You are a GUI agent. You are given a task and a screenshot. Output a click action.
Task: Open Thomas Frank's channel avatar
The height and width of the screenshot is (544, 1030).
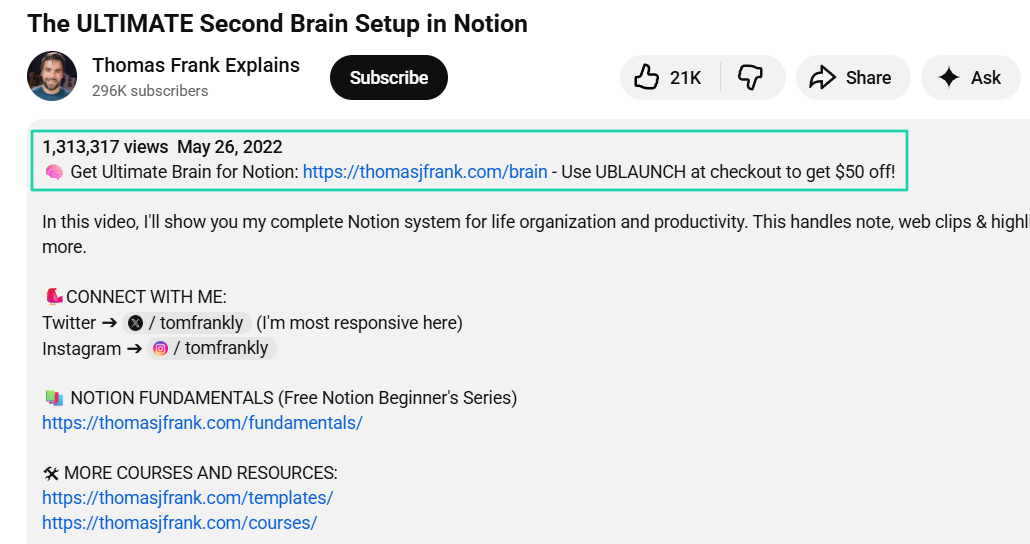click(x=52, y=76)
